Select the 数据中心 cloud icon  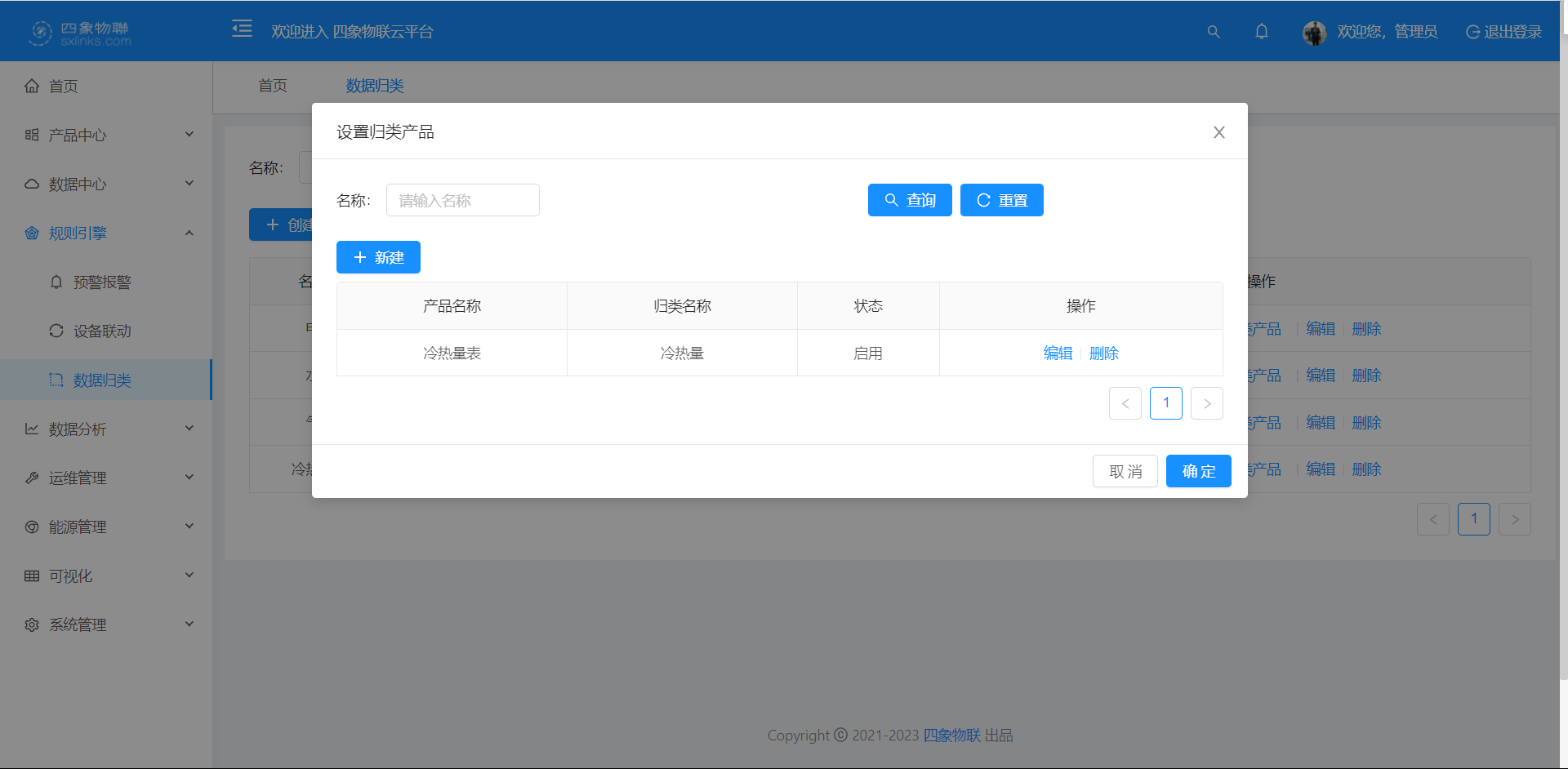click(31, 184)
